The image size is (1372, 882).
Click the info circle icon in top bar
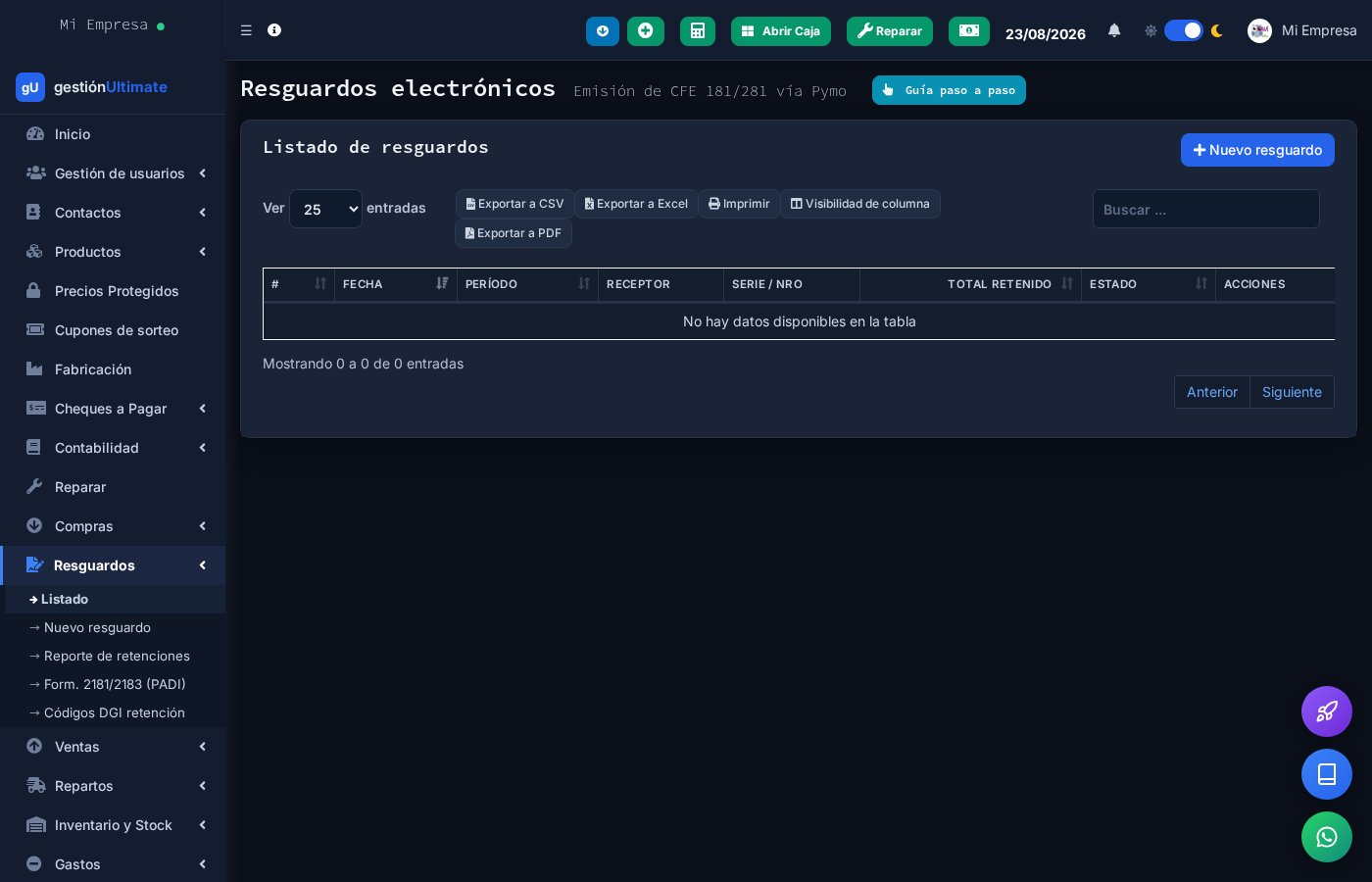click(274, 30)
